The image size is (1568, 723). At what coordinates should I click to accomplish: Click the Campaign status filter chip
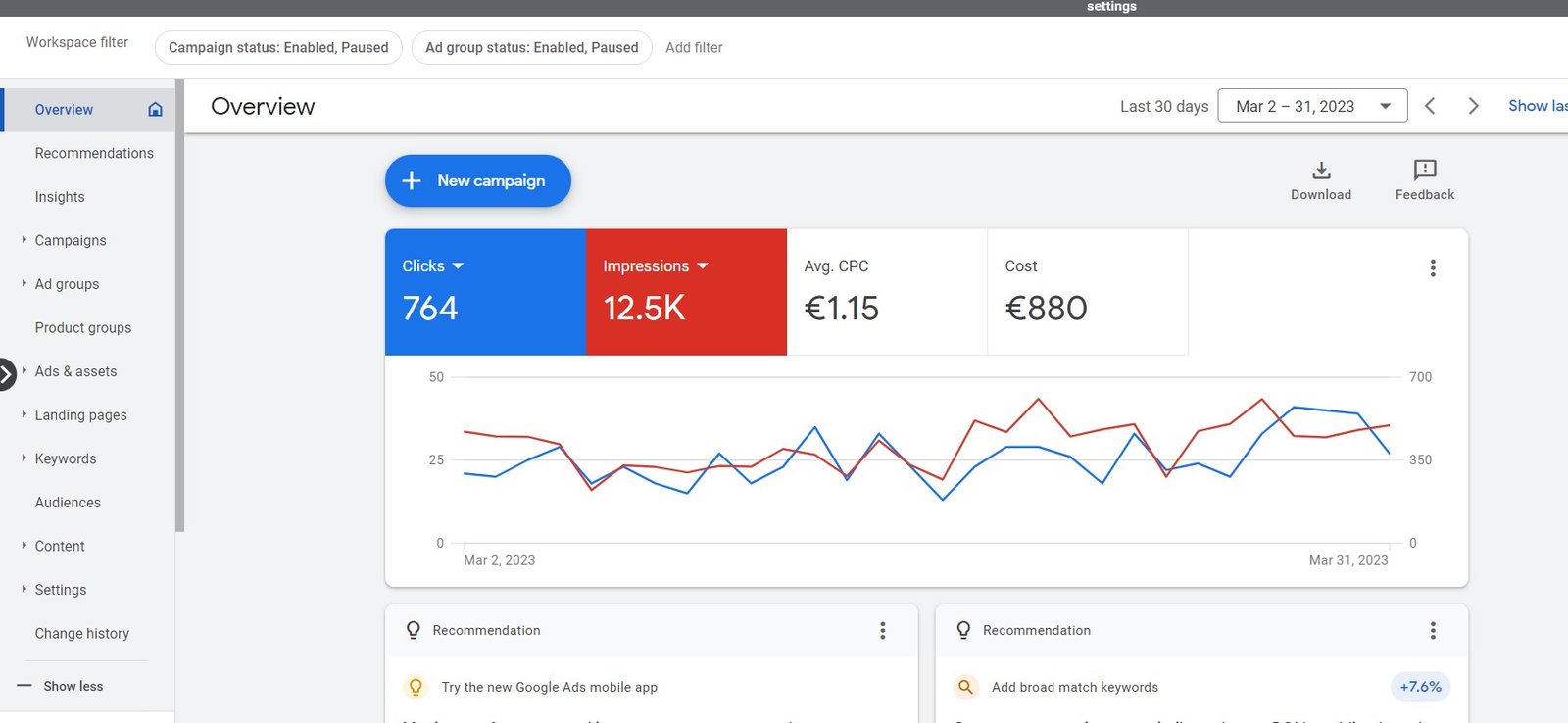tap(278, 47)
